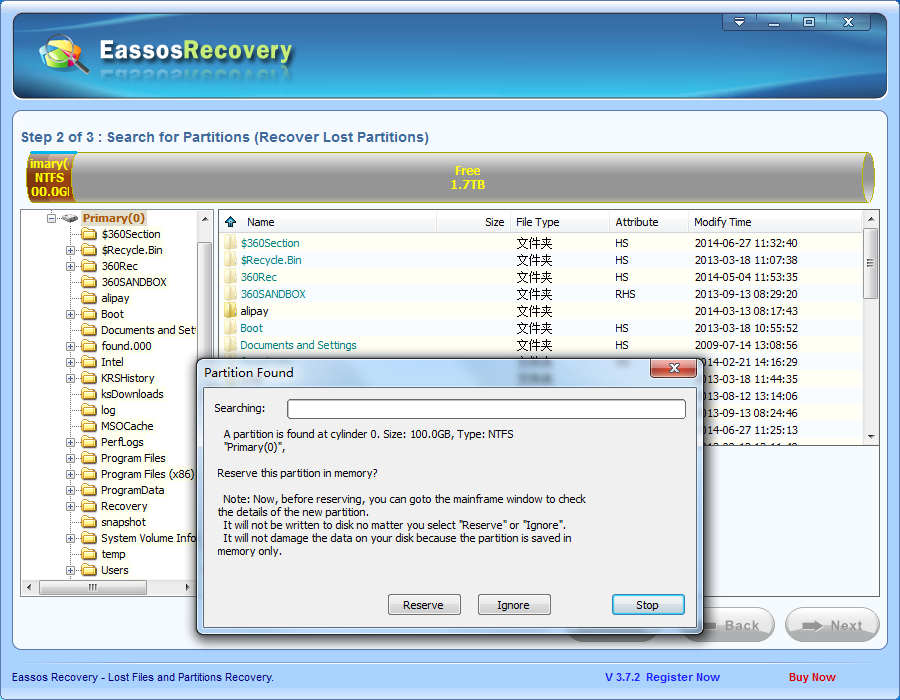Click the Users folder icon in tree
This screenshot has width=900, height=700.
click(x=89, y=570)
